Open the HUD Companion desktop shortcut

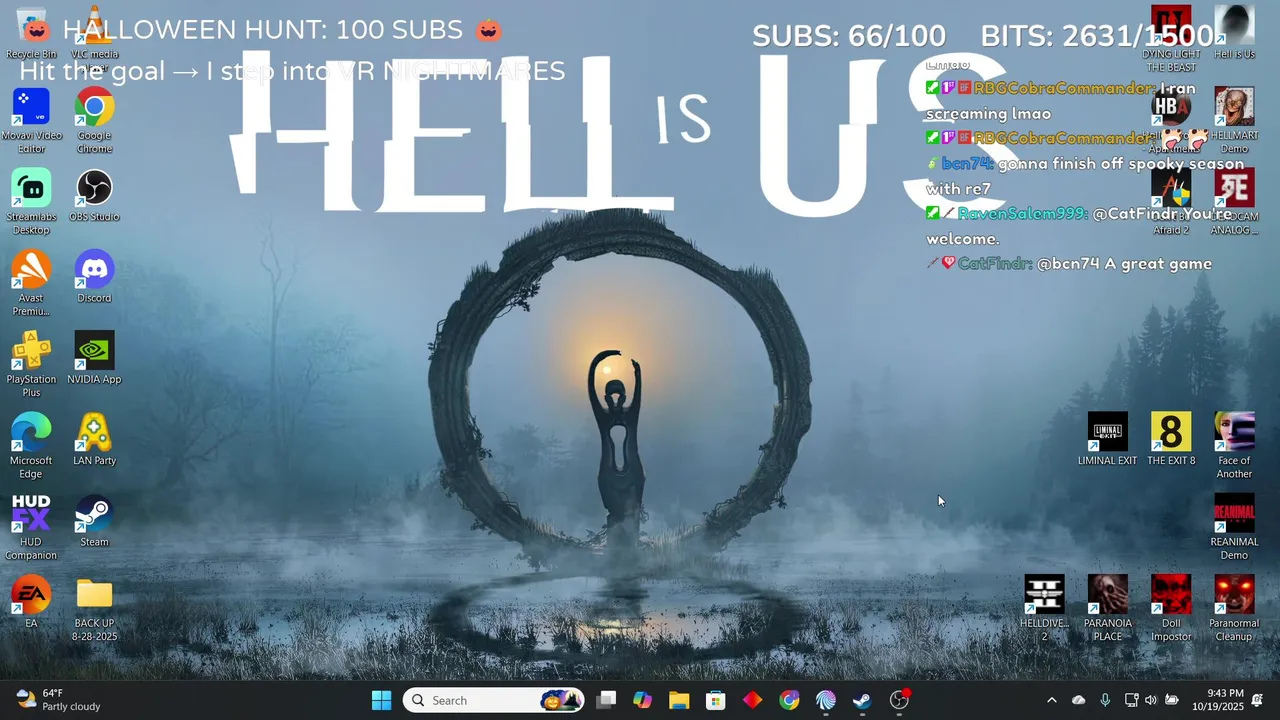pyautogui.click(x=31, y=527)
